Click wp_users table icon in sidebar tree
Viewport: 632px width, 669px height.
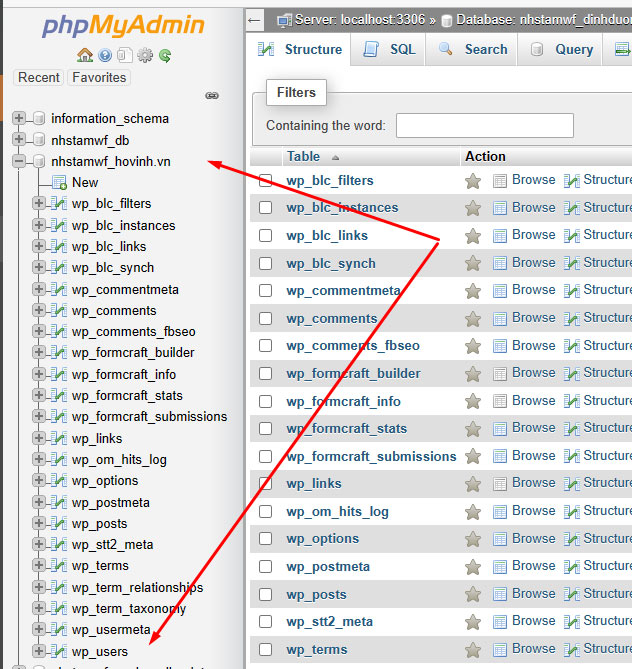click(59, 651)
